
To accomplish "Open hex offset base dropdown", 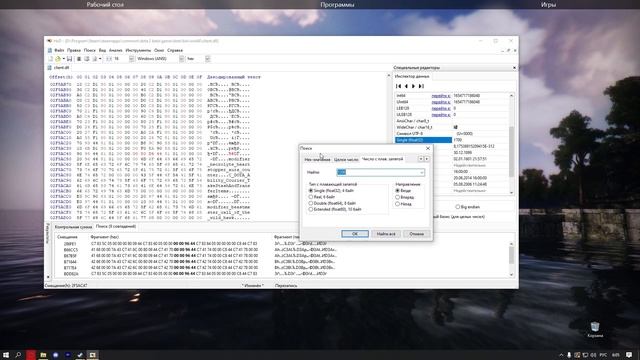I will click(x=207, y=59).
